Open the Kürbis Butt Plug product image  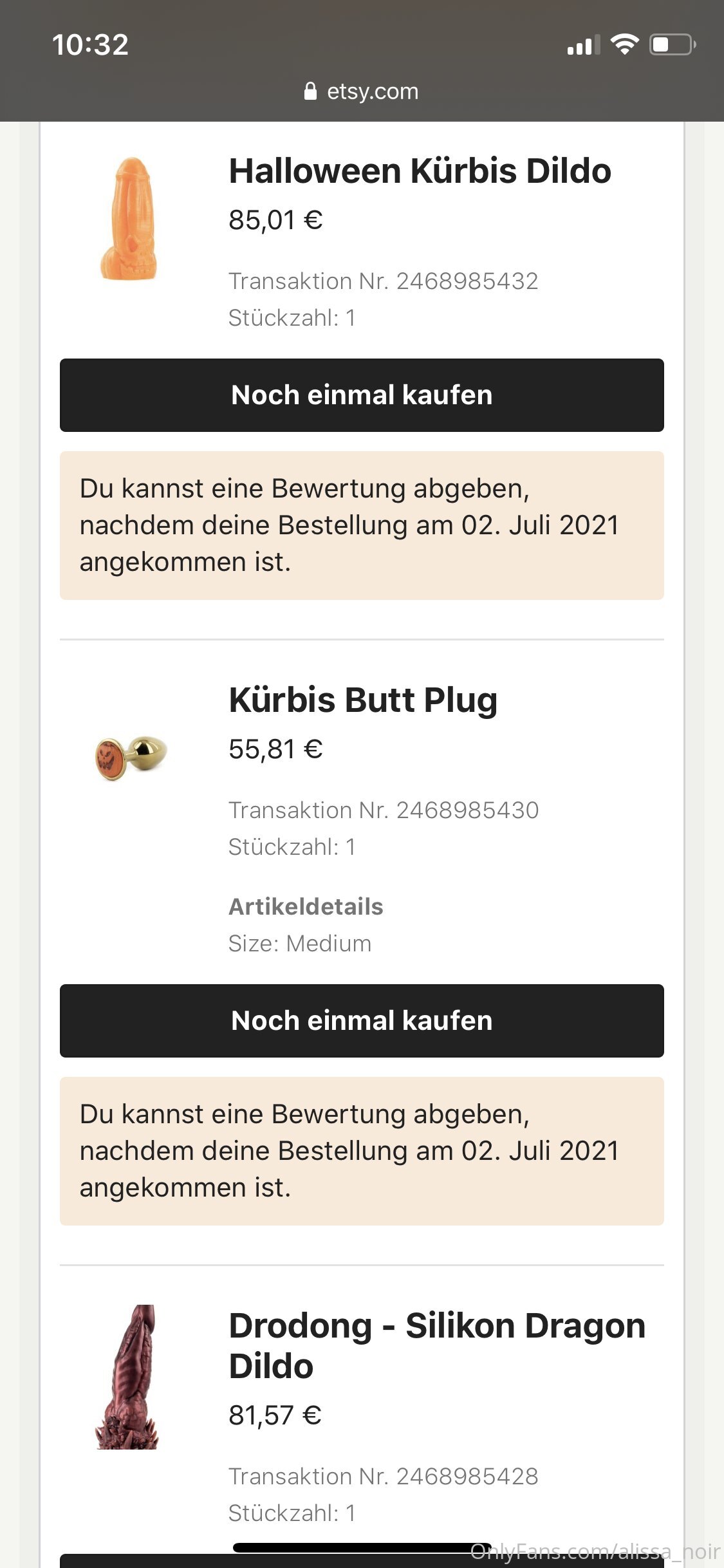point(131,757)
